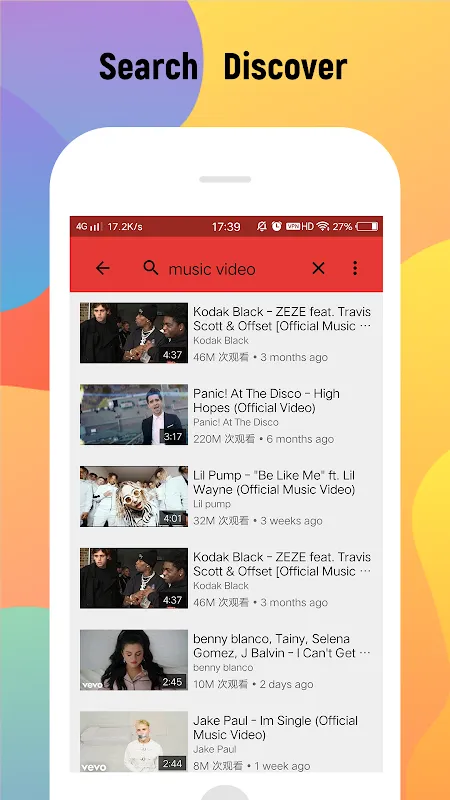
Task: Open the Jake Paul Im Single thumbnail
Action: [134, 741]
